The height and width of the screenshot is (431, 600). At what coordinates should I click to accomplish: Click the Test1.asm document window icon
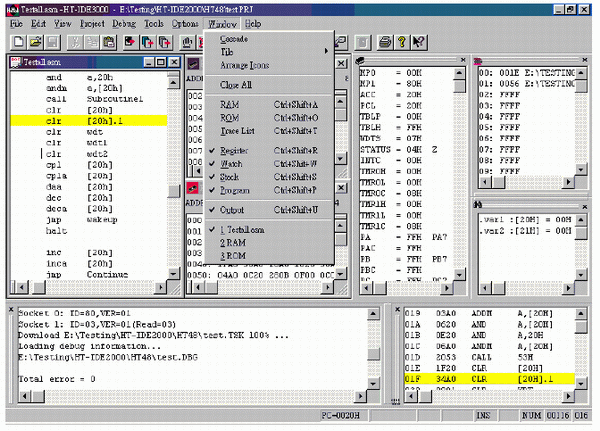(15, 62)
